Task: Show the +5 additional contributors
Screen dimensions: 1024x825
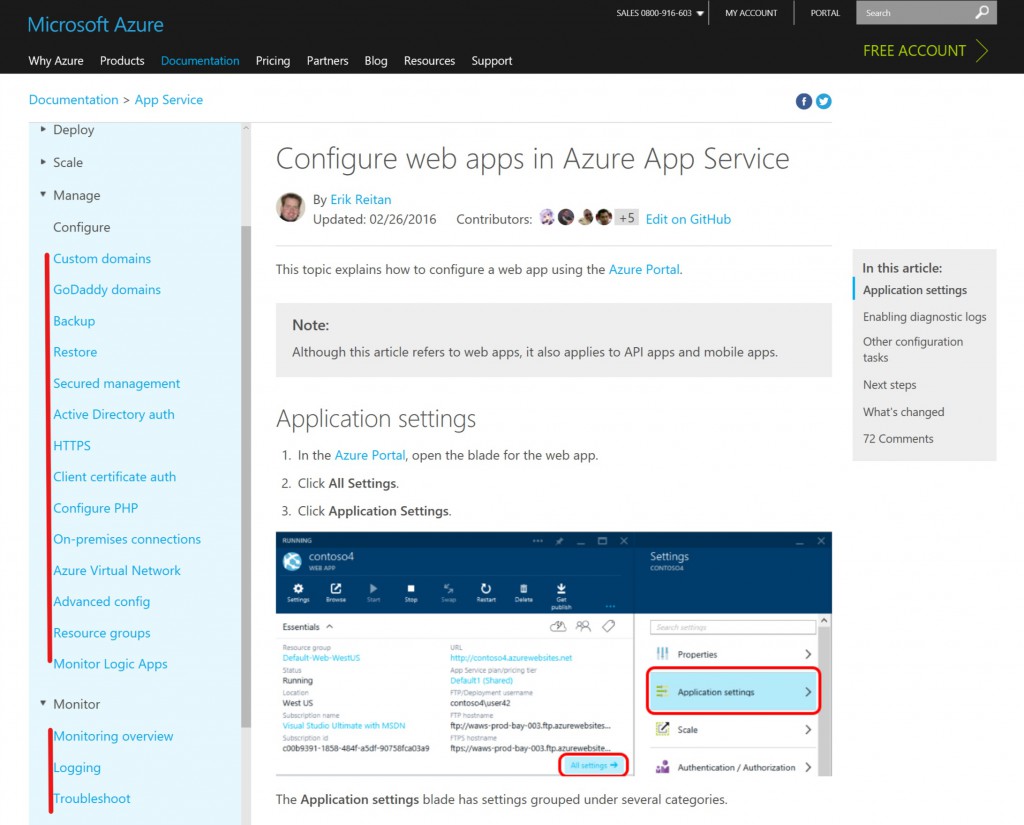Action: click(x=626, y=218)
